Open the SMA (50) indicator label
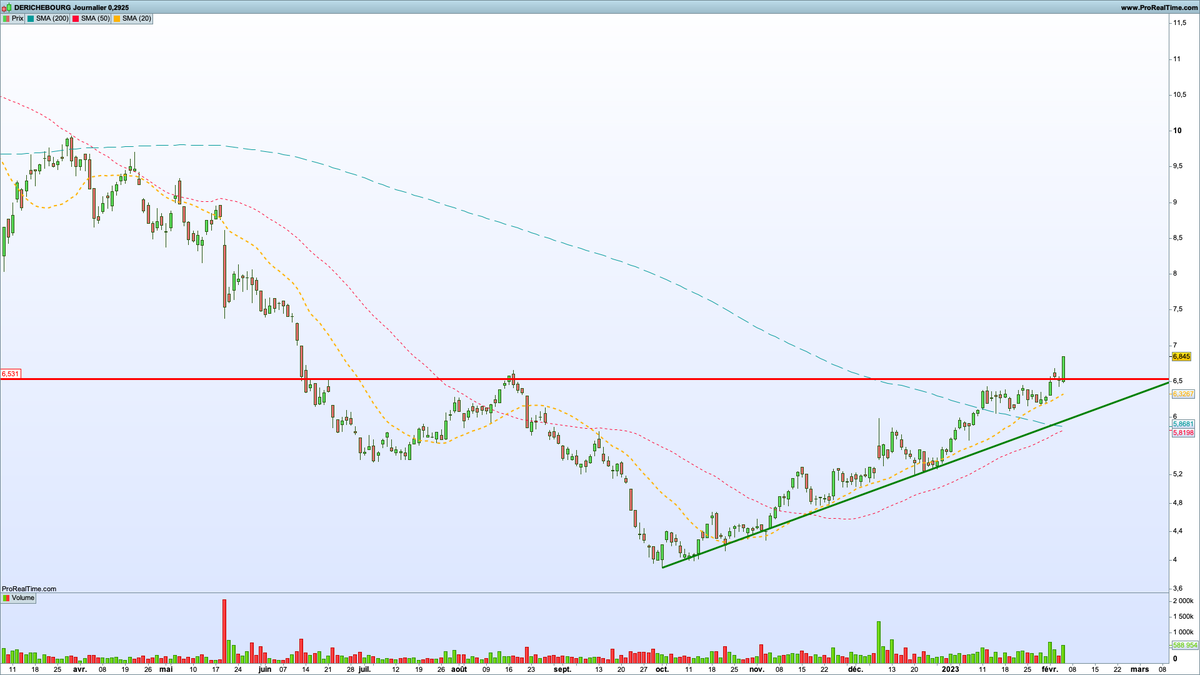 point(88,18)
